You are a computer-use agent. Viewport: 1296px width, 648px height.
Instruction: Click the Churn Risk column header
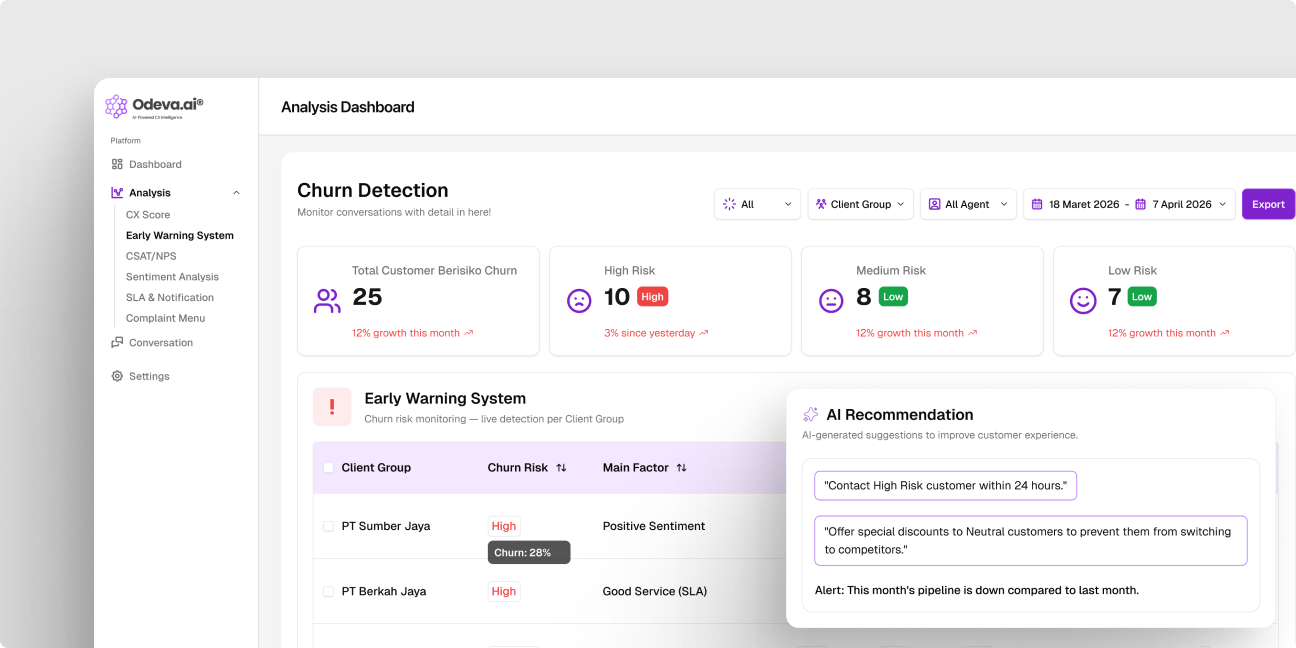(x=518, y=467)
